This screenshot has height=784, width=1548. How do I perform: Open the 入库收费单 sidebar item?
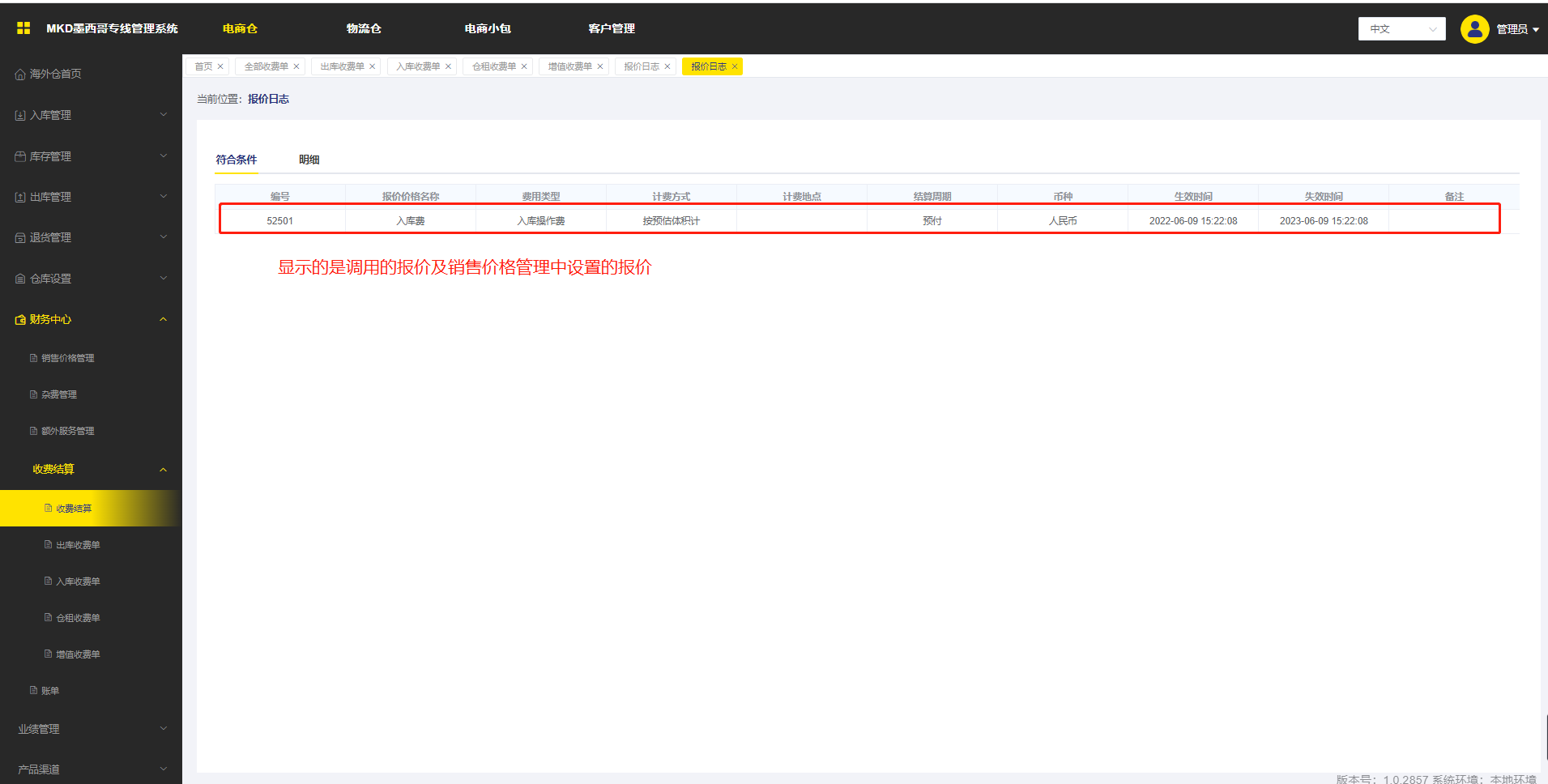tap(78, 582)
